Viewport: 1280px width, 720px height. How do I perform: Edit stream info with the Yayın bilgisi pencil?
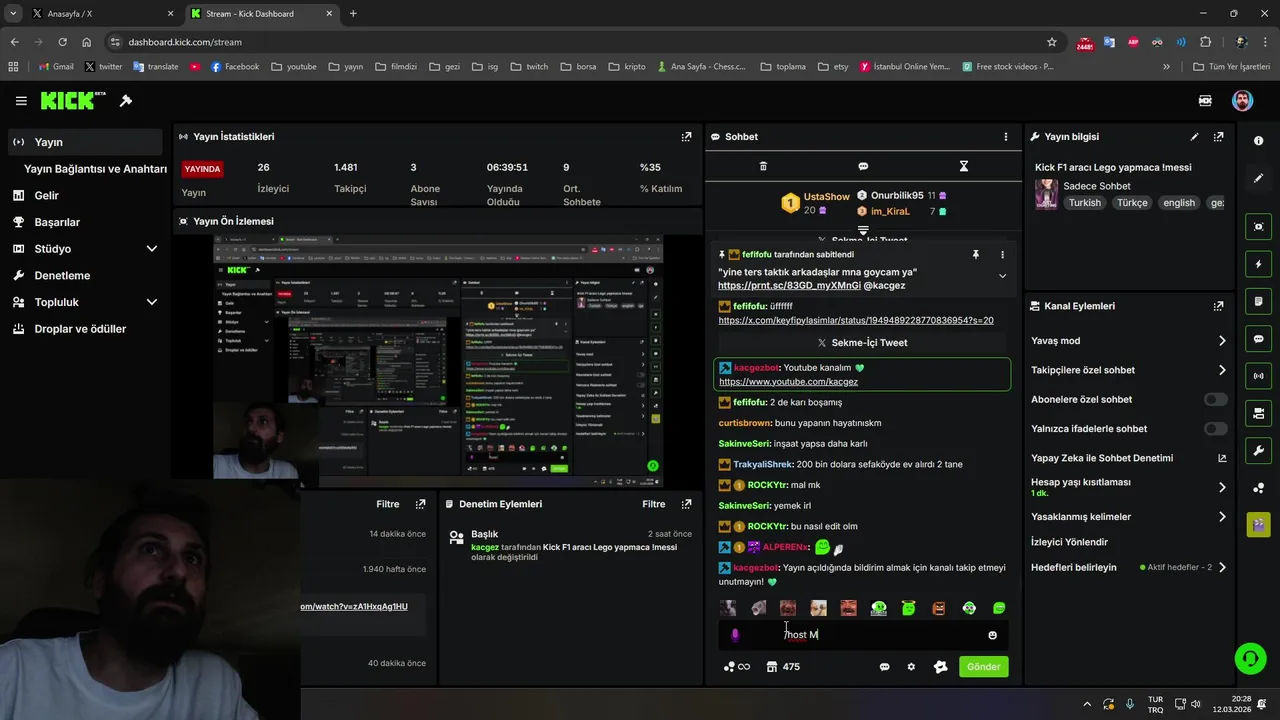[1194, 137]
